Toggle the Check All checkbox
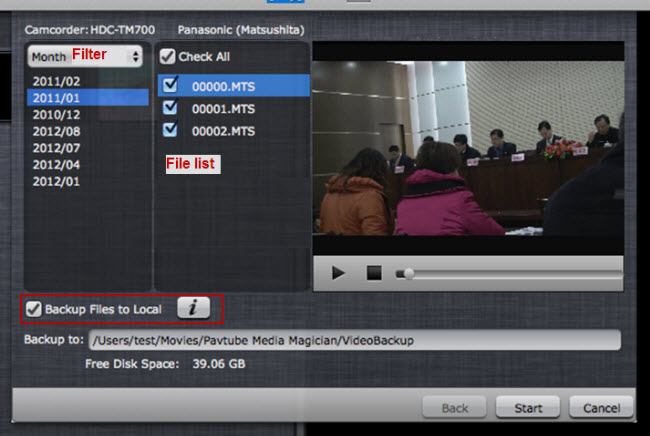Viewport: 650px width, 436px height. pos(167,56)
